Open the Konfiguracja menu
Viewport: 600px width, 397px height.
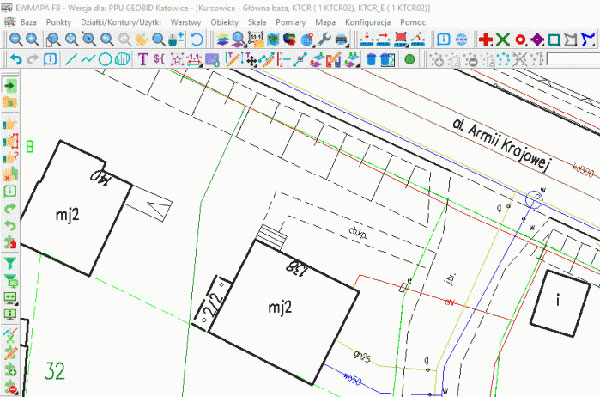[368, 23]
